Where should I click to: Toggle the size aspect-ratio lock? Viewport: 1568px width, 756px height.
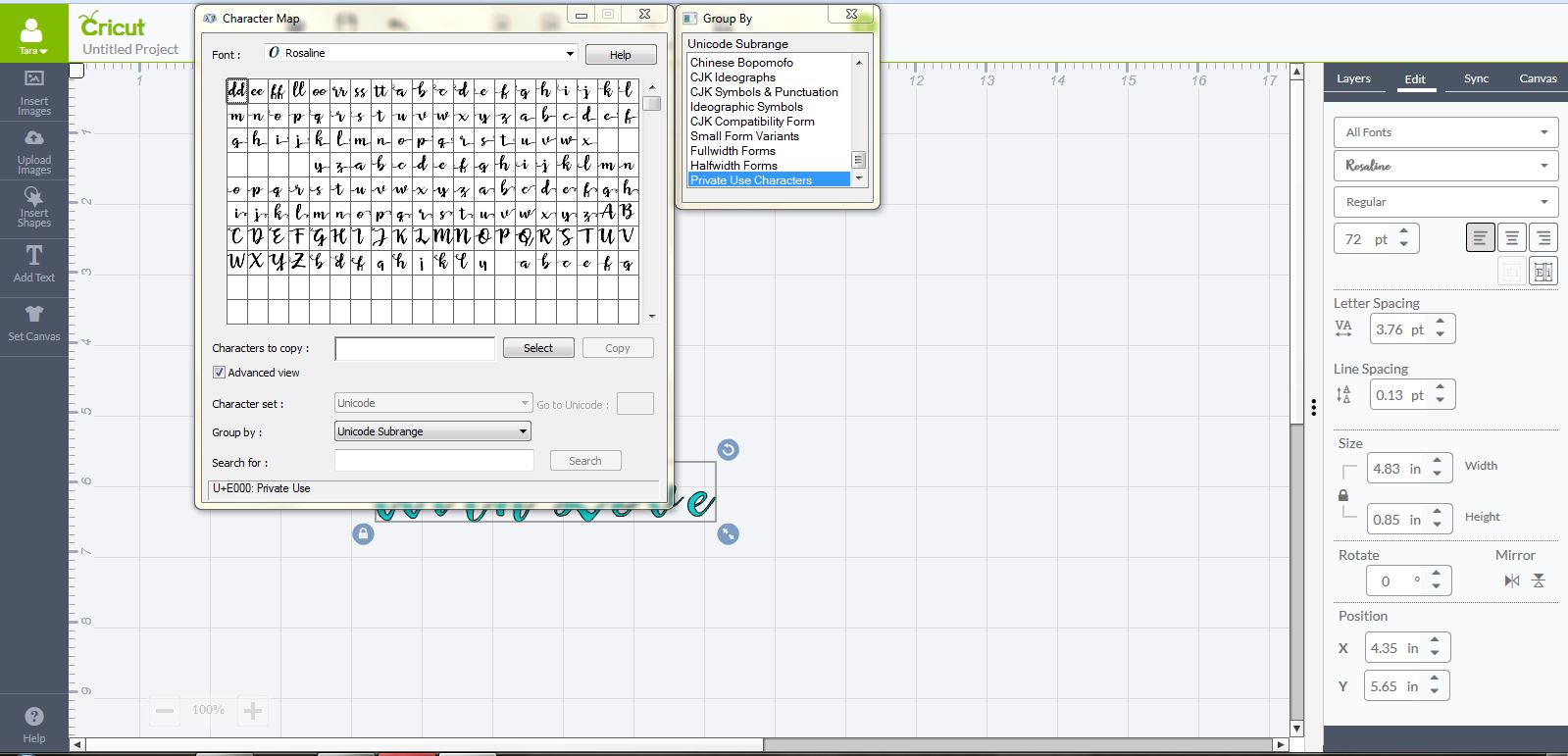(1343, 495)
